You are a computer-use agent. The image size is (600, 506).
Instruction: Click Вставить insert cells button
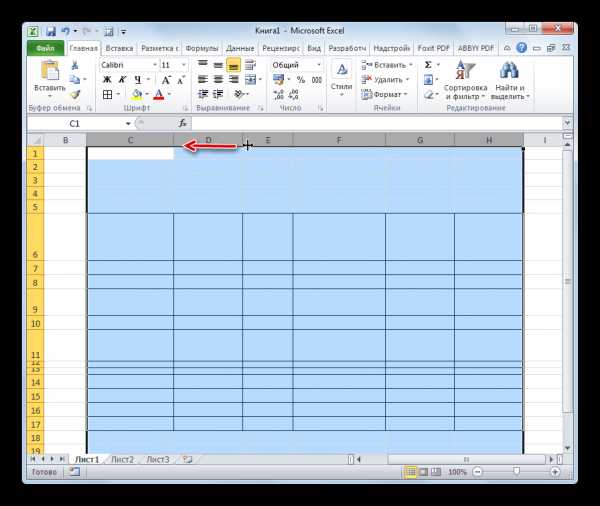pyautogui.click(x=387, y=65)
